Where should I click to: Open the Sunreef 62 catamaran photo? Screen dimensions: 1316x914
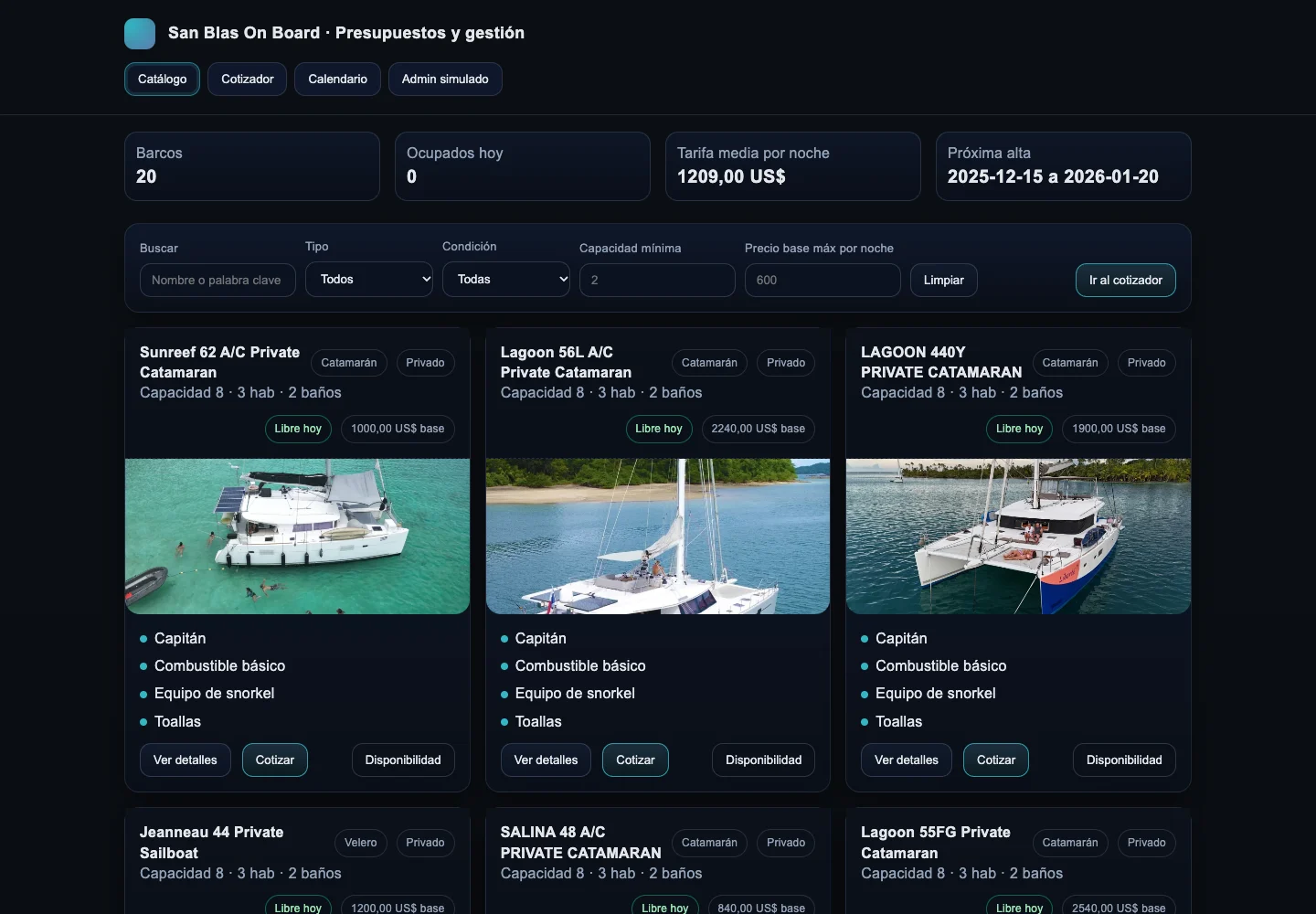click(297, 537)
